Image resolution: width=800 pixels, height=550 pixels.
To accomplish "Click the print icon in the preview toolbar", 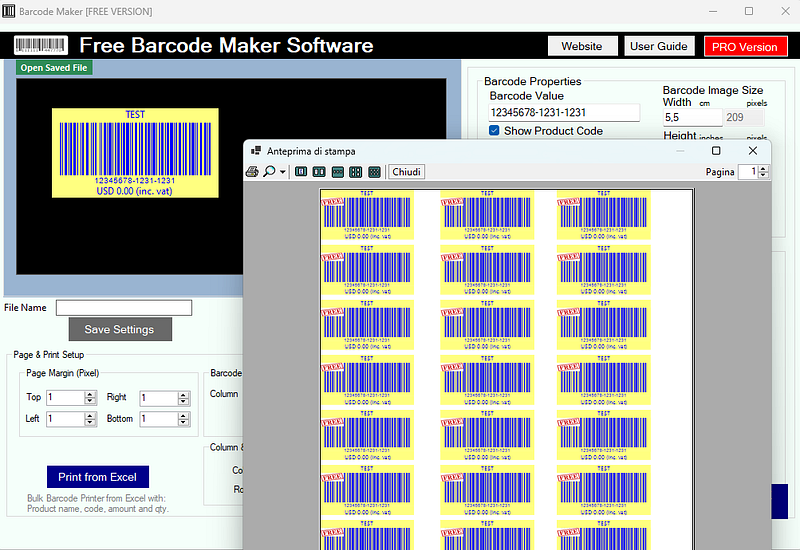I will pyautogui.click(x=252, y=172).
